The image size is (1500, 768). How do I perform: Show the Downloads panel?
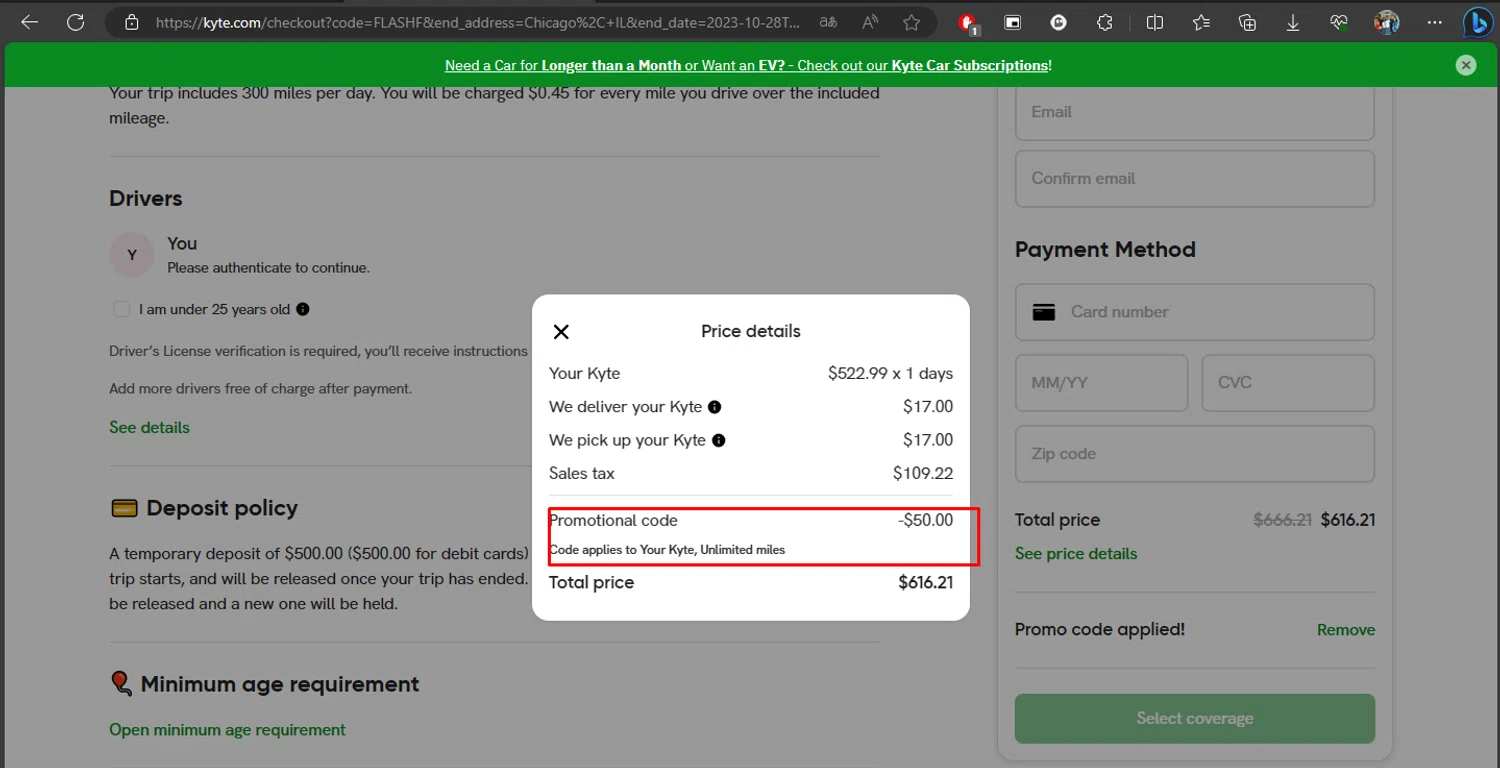1293,22
